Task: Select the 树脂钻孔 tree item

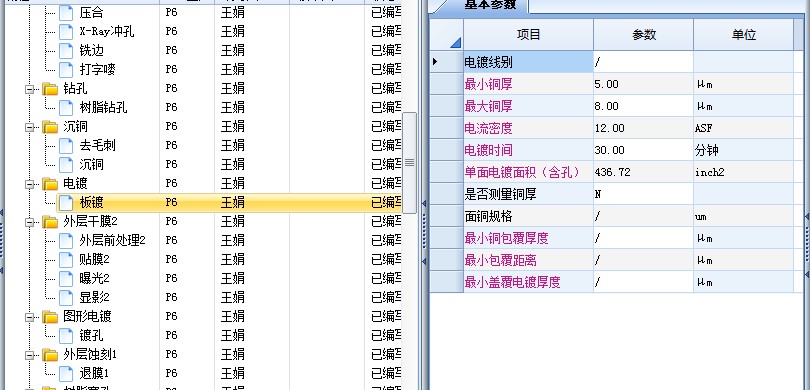Action: tap(103, 107)
